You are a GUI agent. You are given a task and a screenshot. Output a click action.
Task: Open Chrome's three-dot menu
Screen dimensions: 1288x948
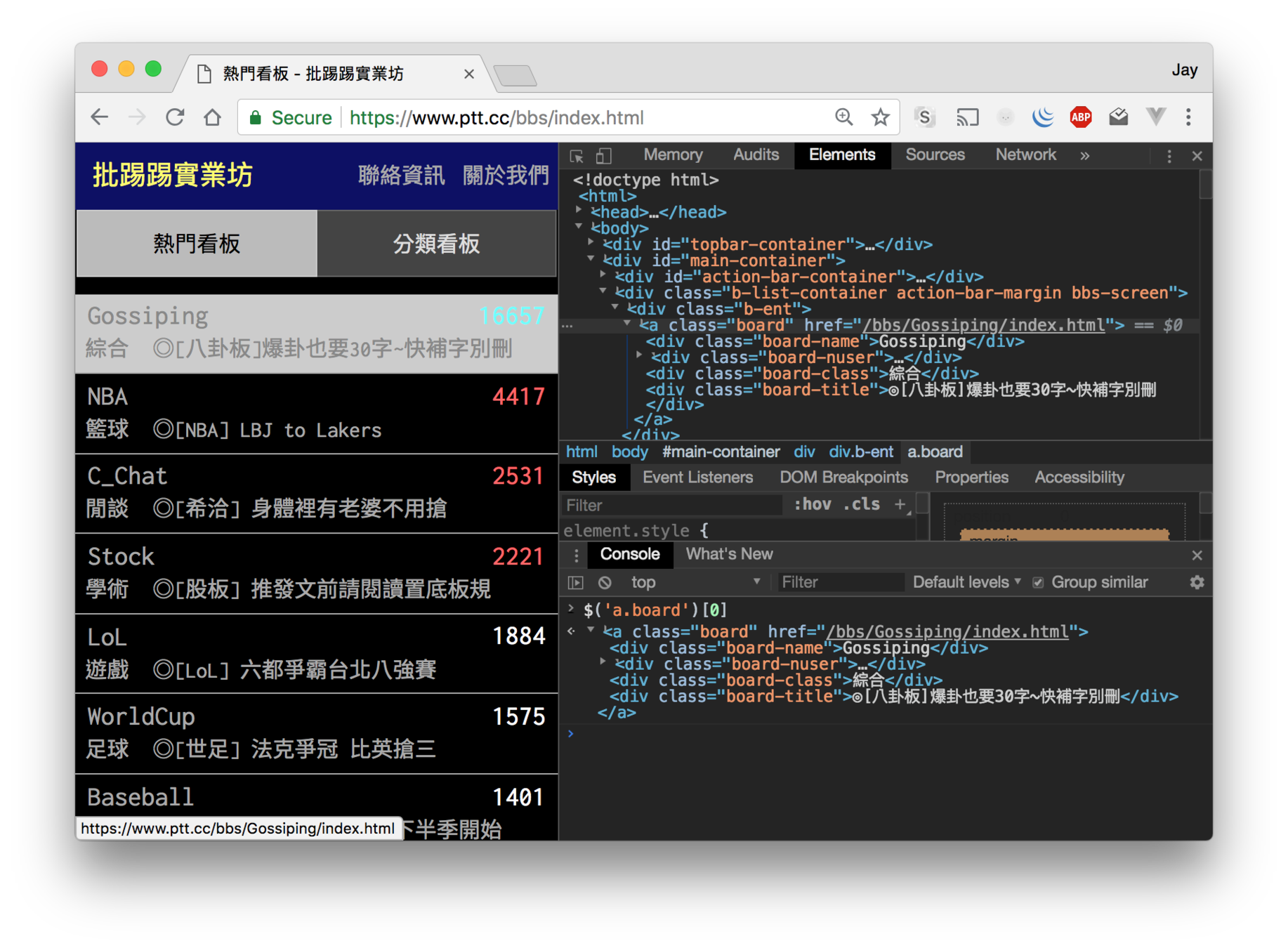point(1188,117)
